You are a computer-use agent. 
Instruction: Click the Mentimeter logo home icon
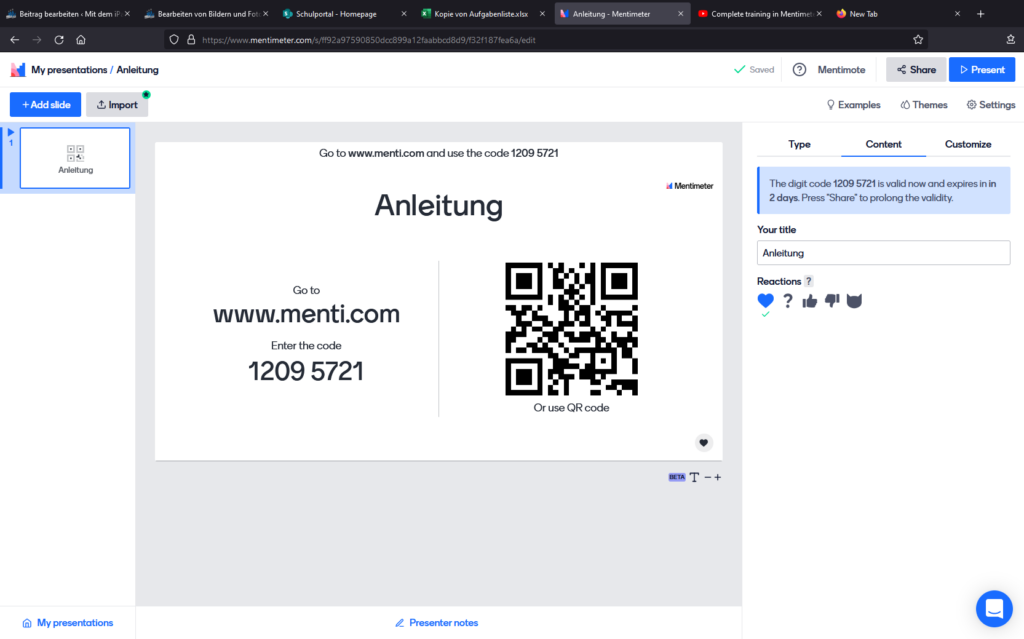[18, 70]
